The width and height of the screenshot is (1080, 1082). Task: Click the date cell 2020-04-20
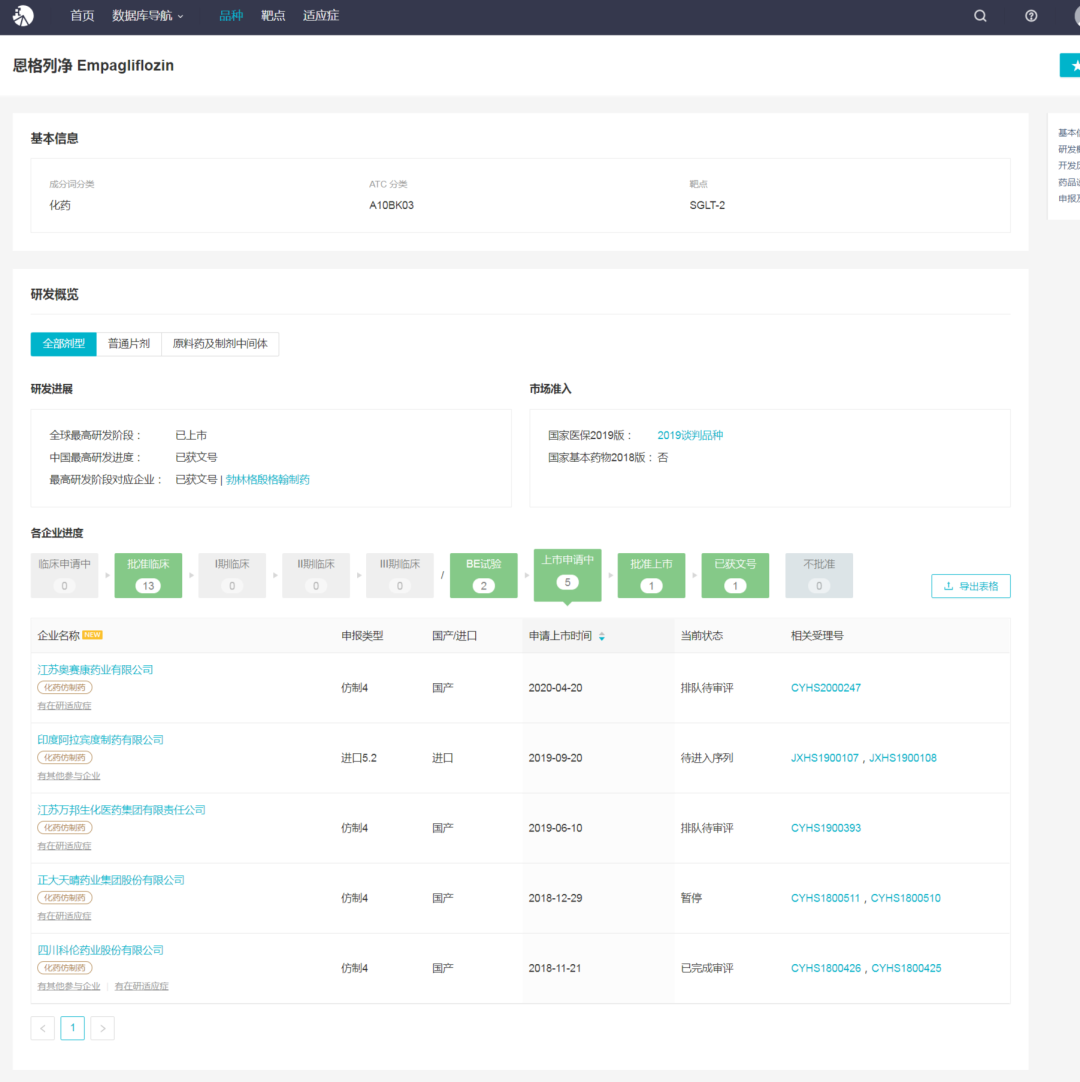pos(556,688)
